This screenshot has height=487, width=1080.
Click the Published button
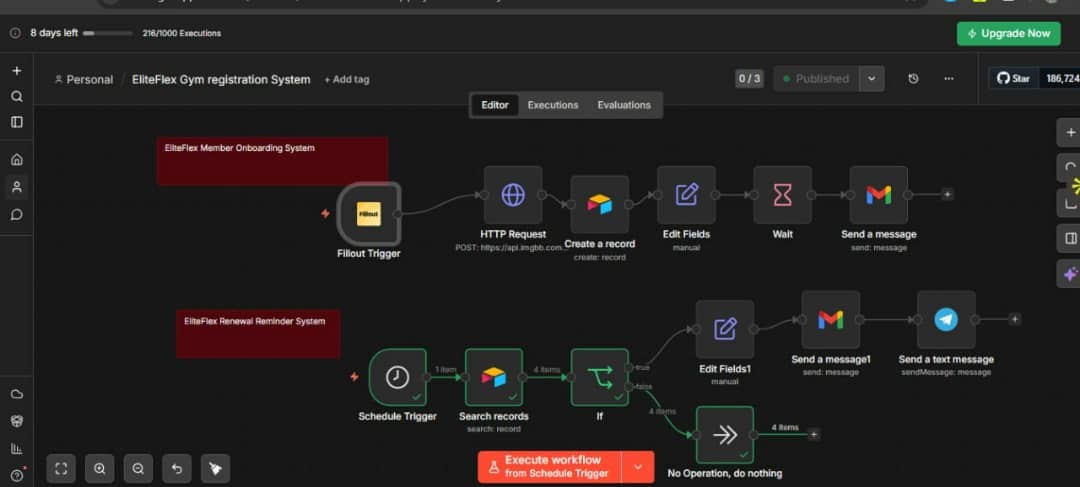(x=816, y=79)
